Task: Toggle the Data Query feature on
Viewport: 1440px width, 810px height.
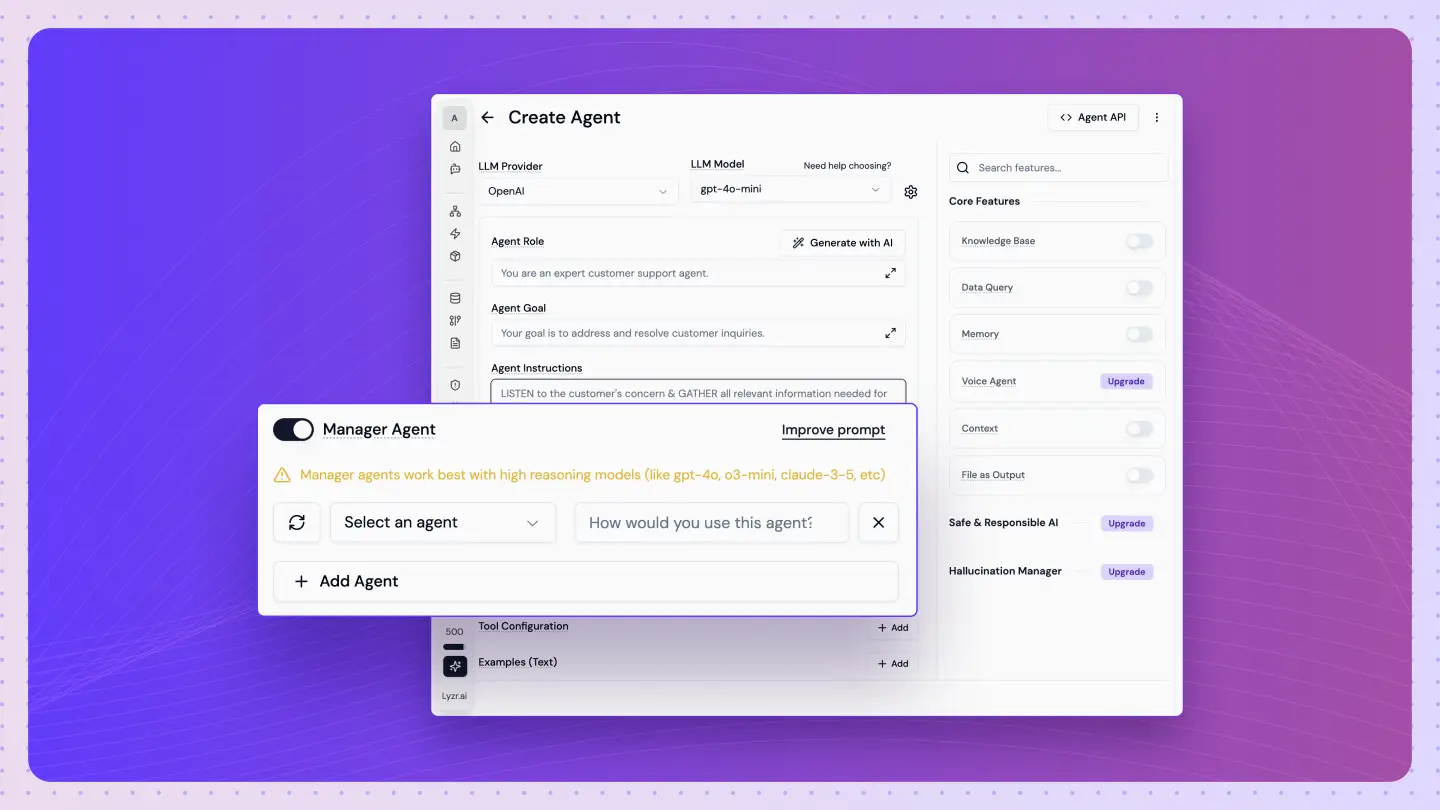Action: pyautogui.click(x=1139, y=288)
